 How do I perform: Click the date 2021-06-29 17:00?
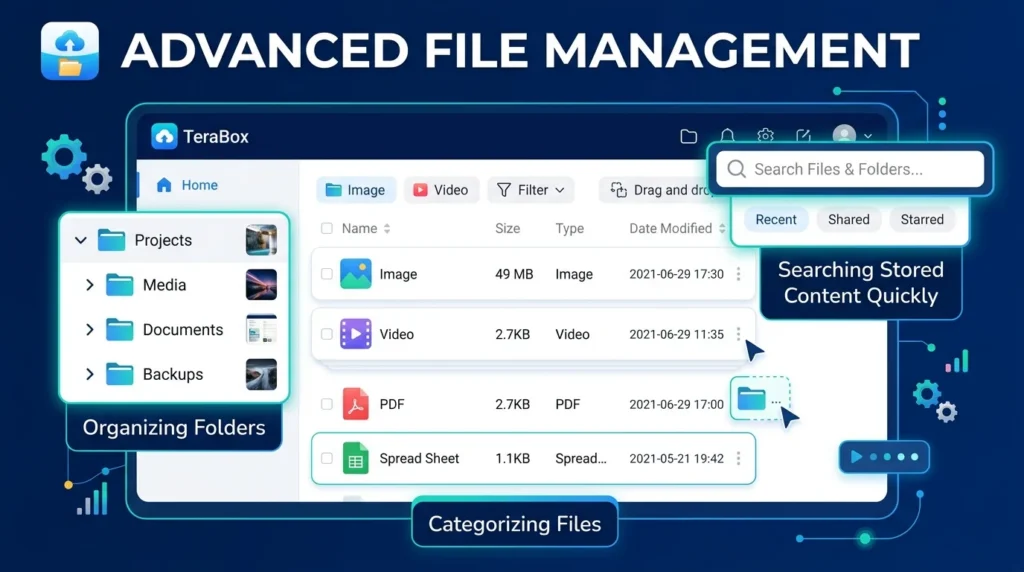677,404
